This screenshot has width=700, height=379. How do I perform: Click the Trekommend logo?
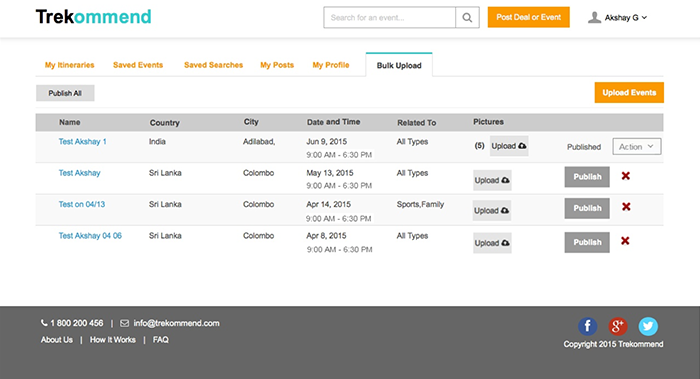(93, 17)
